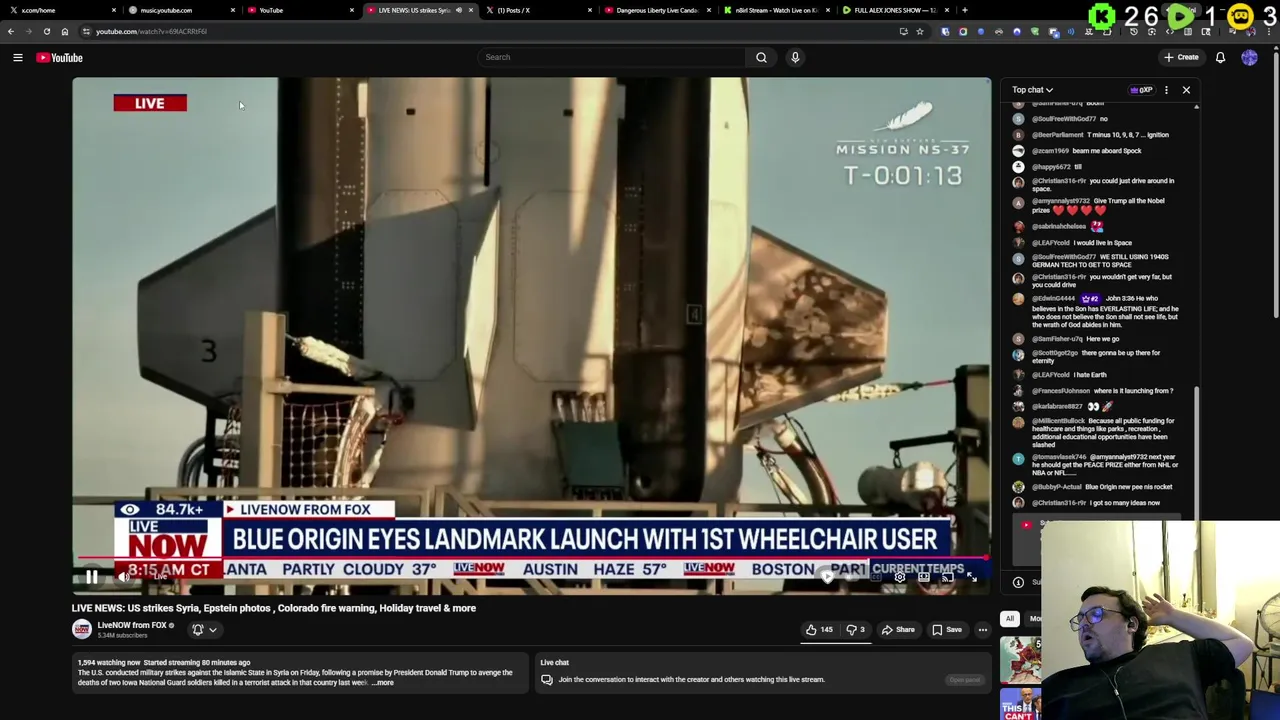1280x720 pixels.
Task: Share the video
Action: click(898, 630)
